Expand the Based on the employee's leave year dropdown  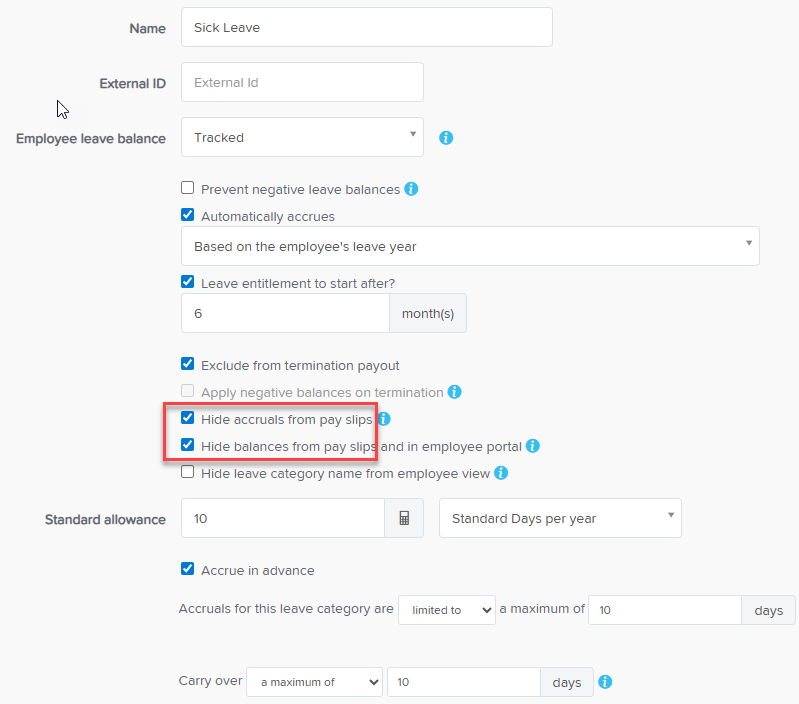470,246
